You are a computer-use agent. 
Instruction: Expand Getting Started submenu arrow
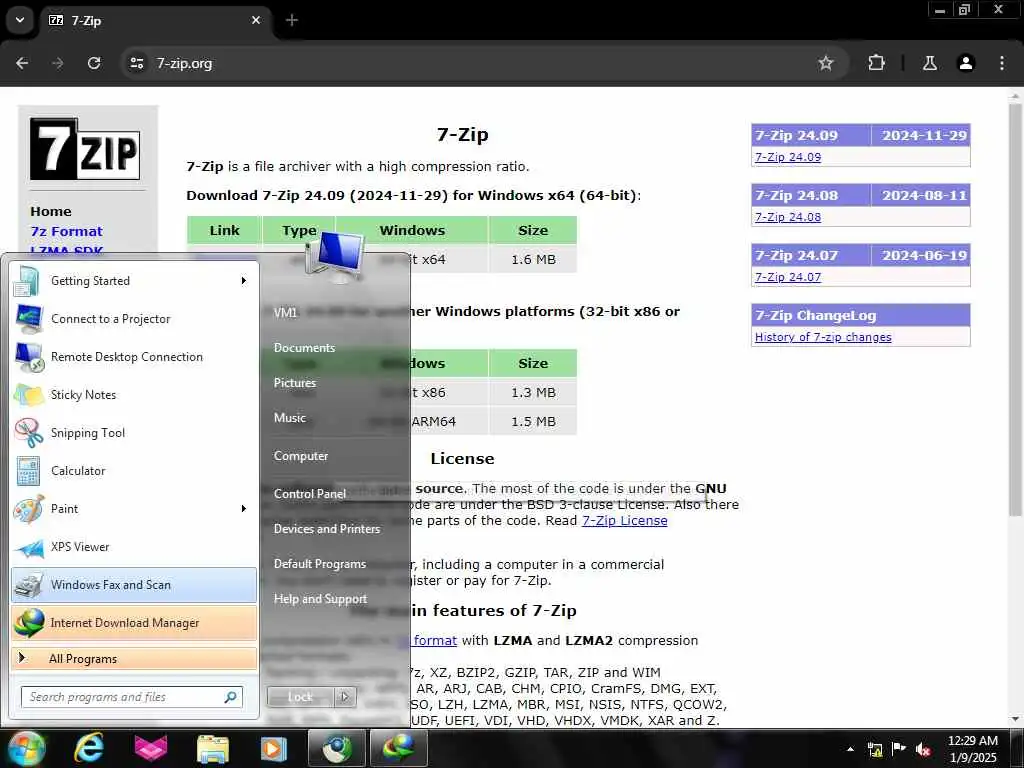(x=244, y=281)
